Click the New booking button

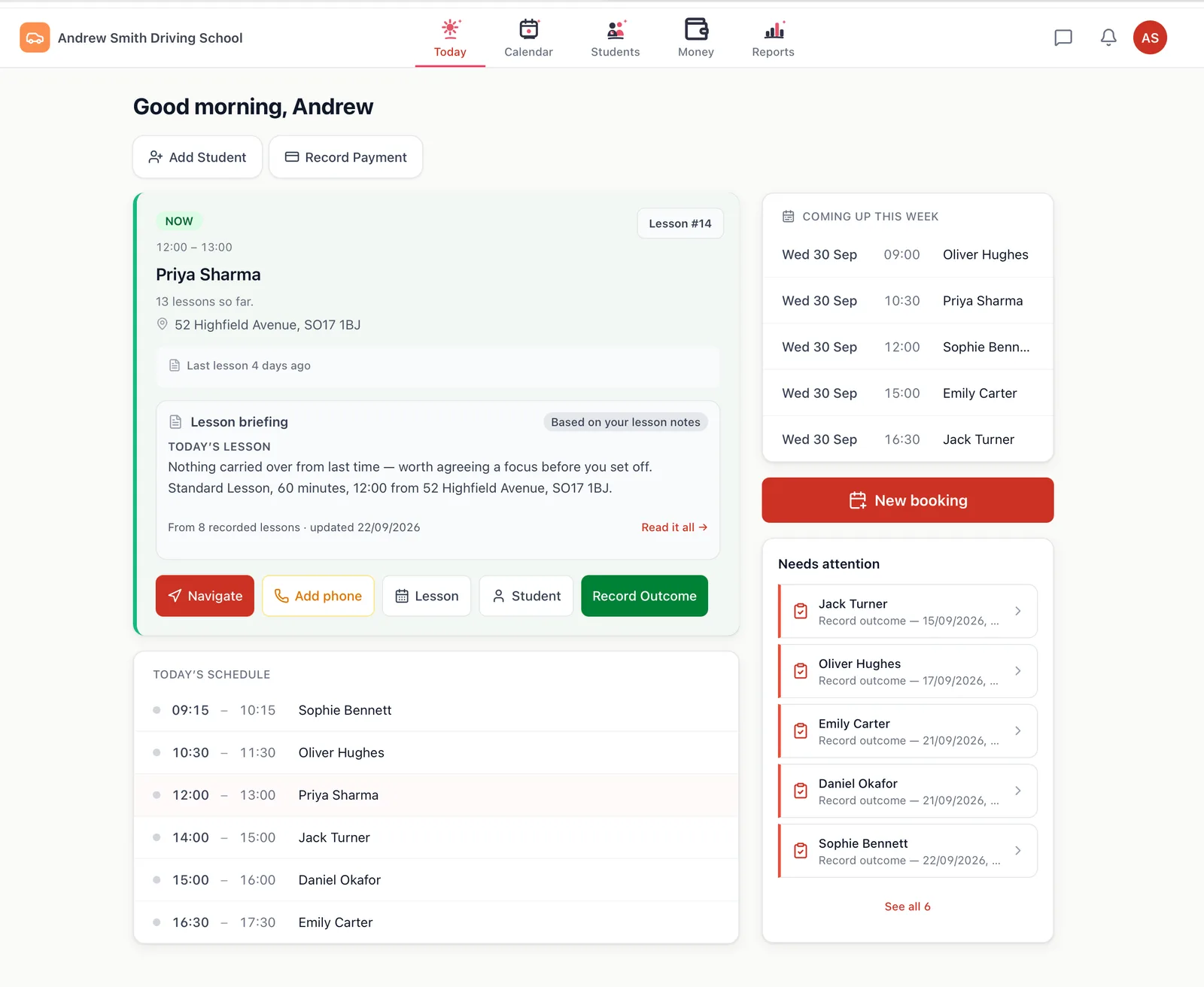[908, 500]
